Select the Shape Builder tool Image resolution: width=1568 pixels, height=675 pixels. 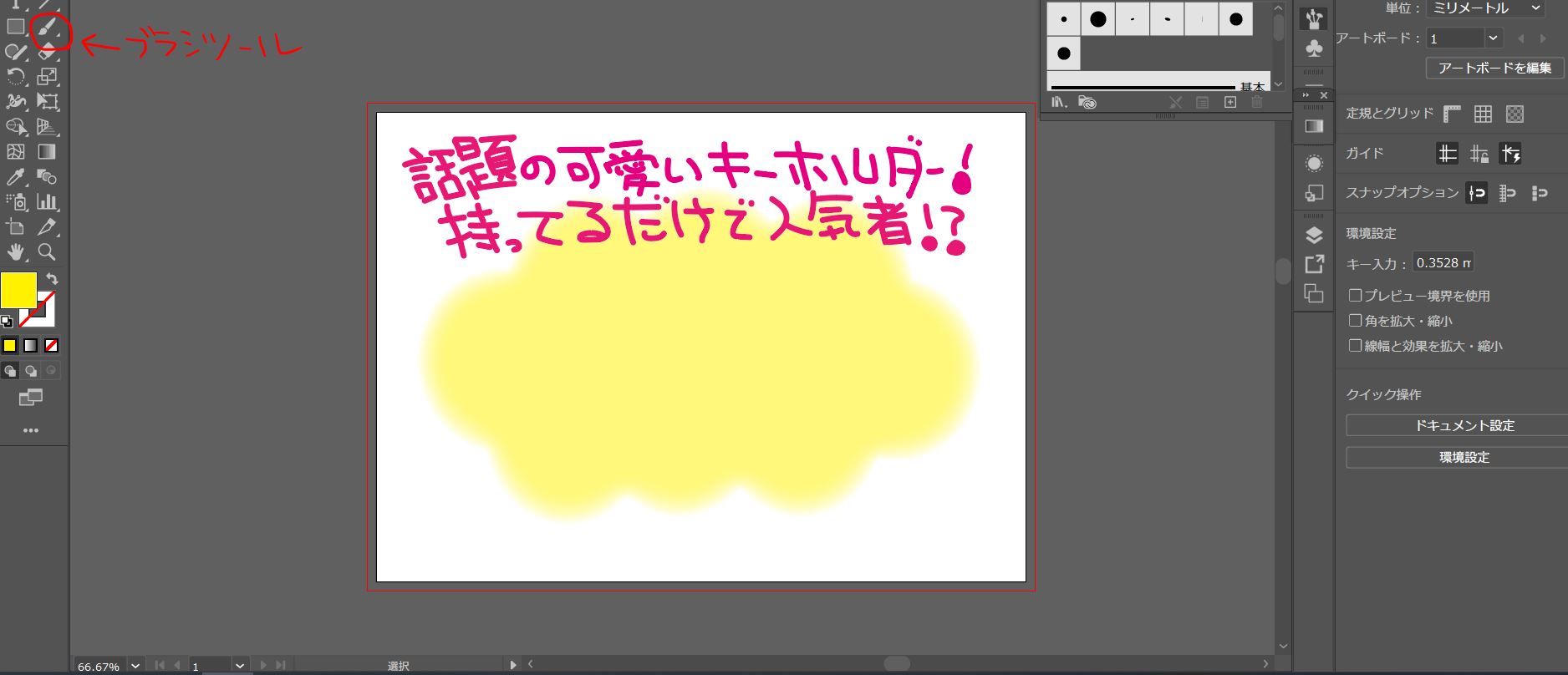click(x=16, y=127)
